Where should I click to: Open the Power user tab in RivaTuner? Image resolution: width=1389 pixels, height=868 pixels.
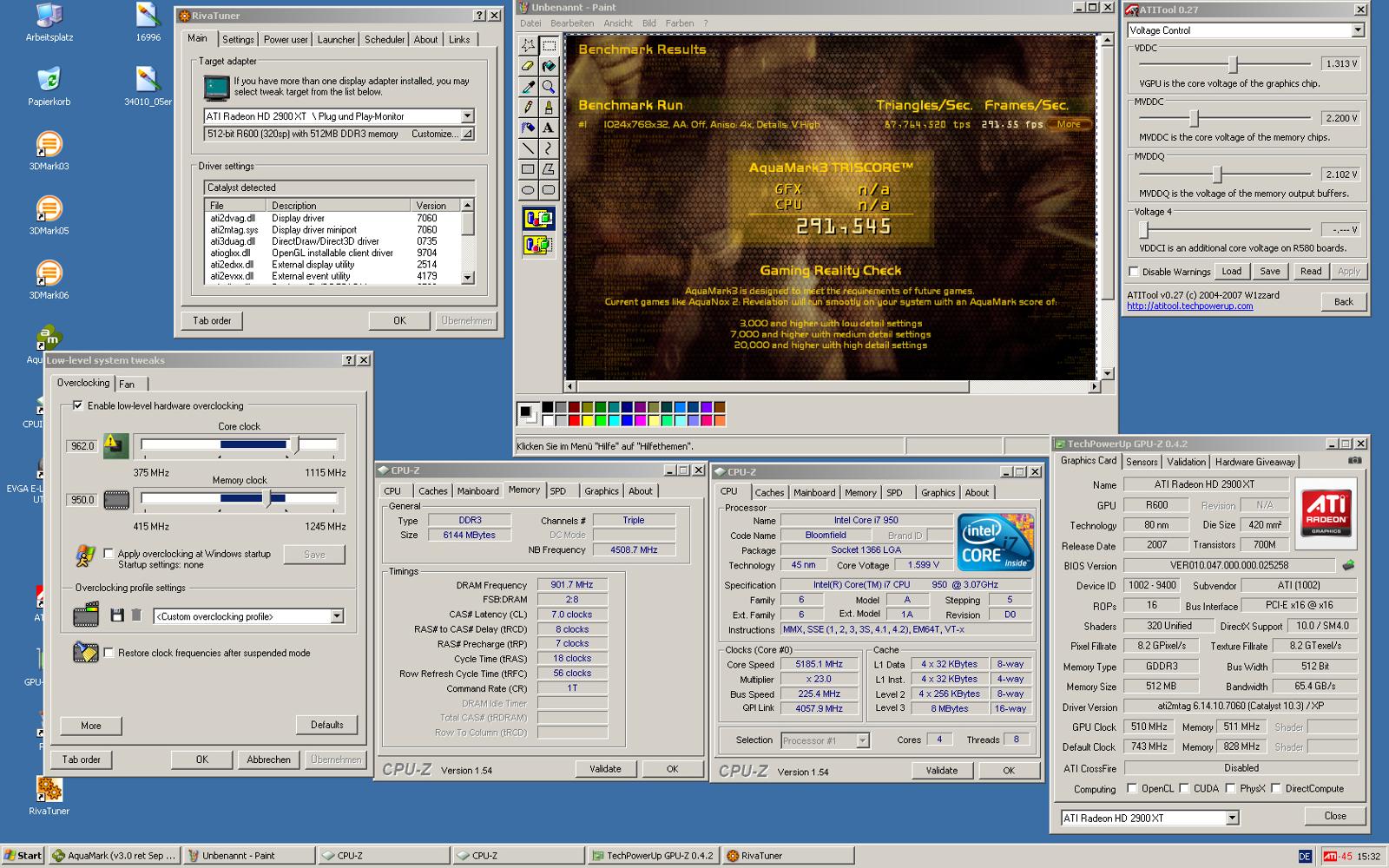coord(286,39)
